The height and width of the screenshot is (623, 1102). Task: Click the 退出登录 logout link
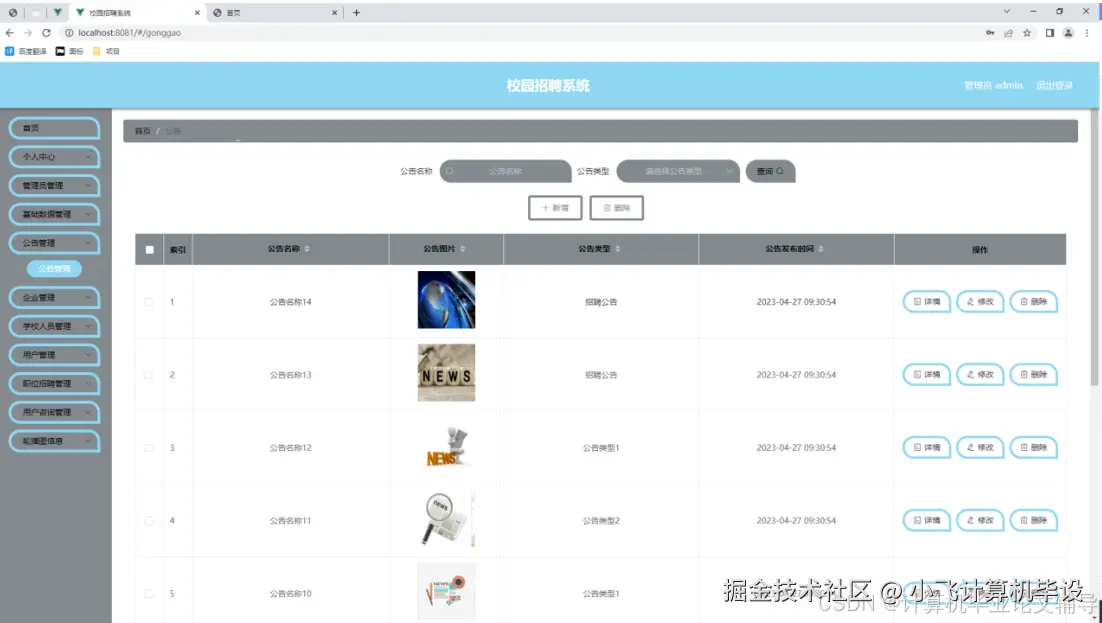point(1054,85)
